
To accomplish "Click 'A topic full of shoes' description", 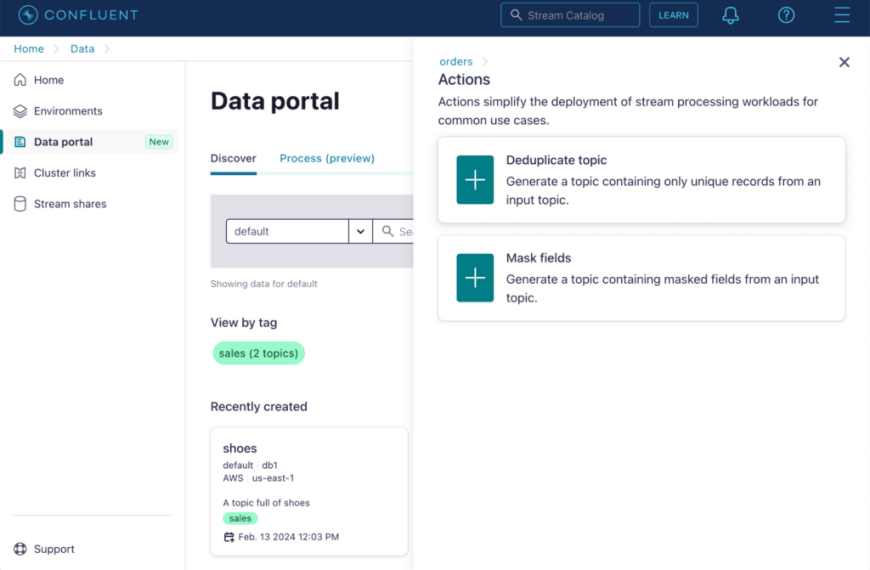I will point(266,503).
